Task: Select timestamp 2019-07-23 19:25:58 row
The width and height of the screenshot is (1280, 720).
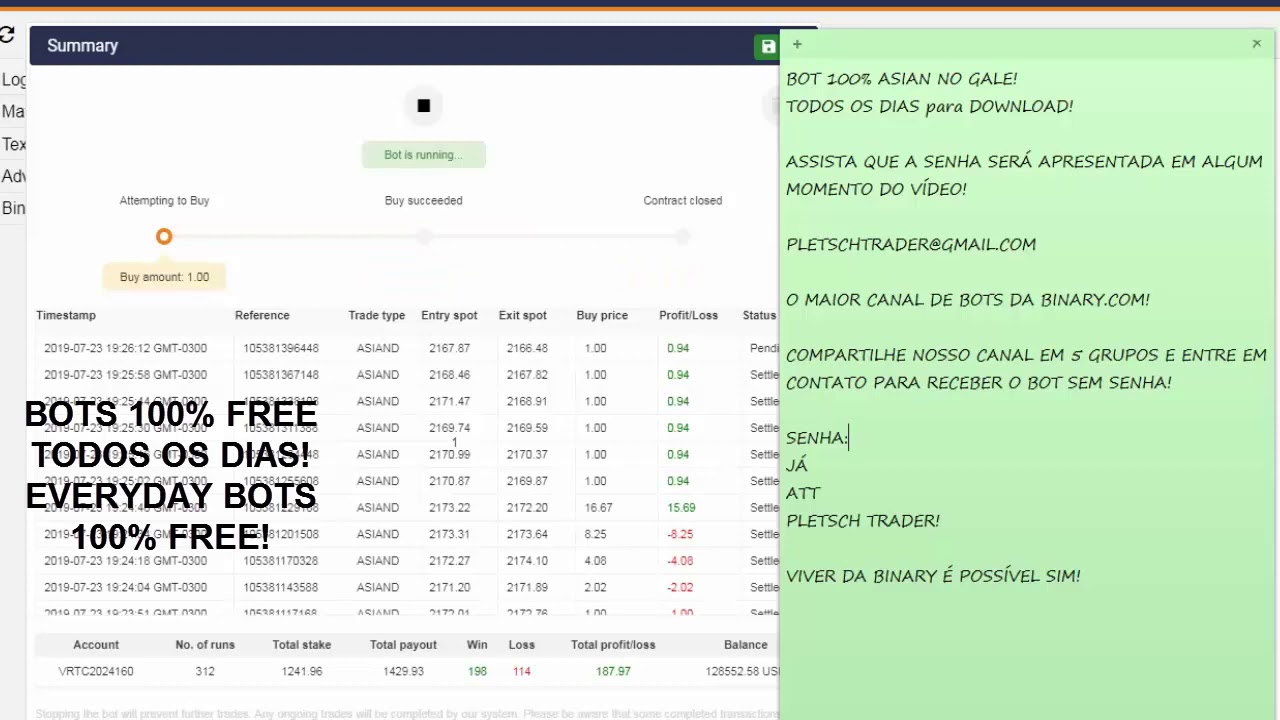Action: pos(125,375)
